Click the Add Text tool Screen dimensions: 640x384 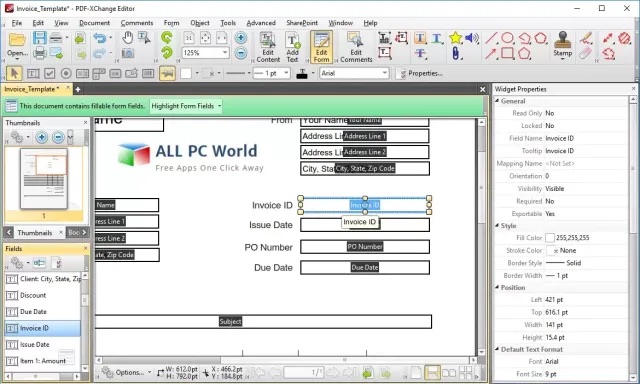[x=292, y=47]
